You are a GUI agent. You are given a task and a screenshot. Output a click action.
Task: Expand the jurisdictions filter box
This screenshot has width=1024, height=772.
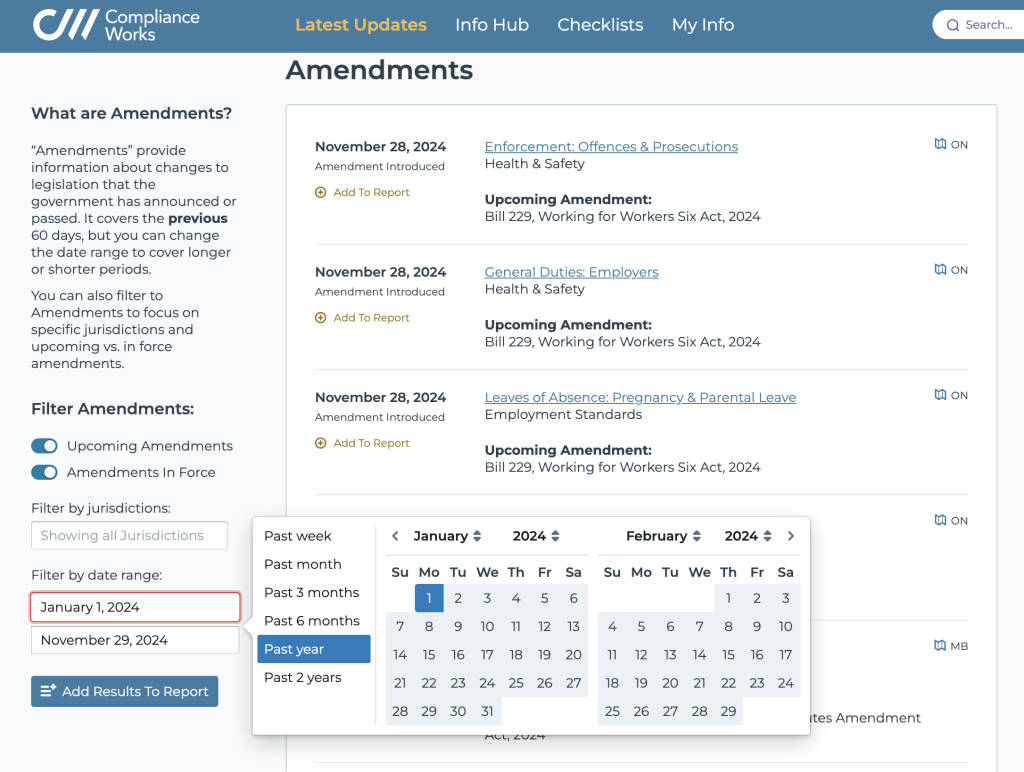point(129,535)
